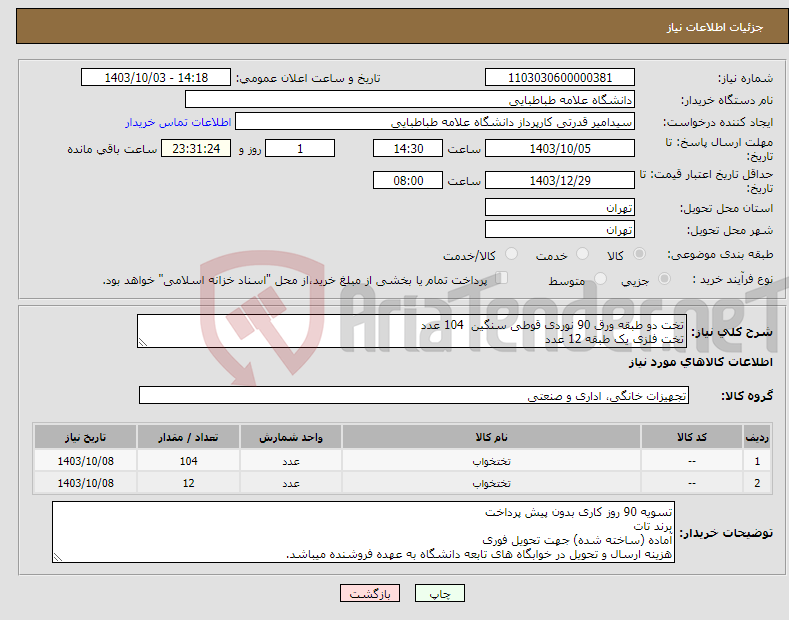Click تختخواب in row 2
This screenshot has height=620, width=789.
pos(491,484)
